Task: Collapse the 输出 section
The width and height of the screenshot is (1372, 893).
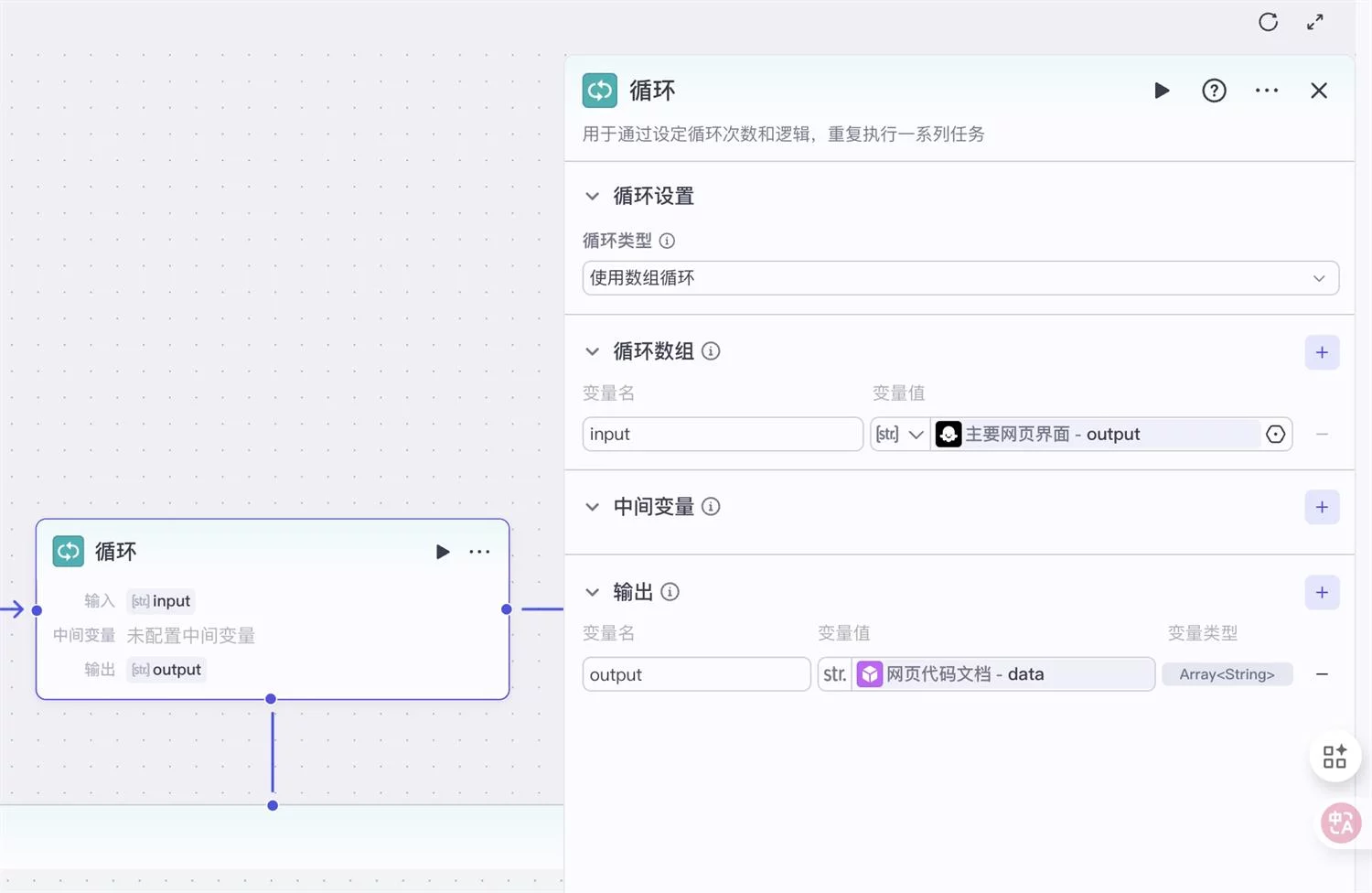Action: [592, 592]
